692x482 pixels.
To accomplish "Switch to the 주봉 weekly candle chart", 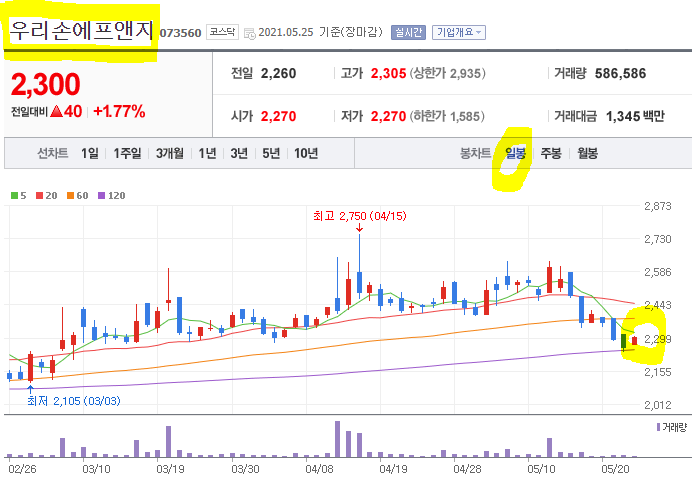I will [x=551, y=153].
